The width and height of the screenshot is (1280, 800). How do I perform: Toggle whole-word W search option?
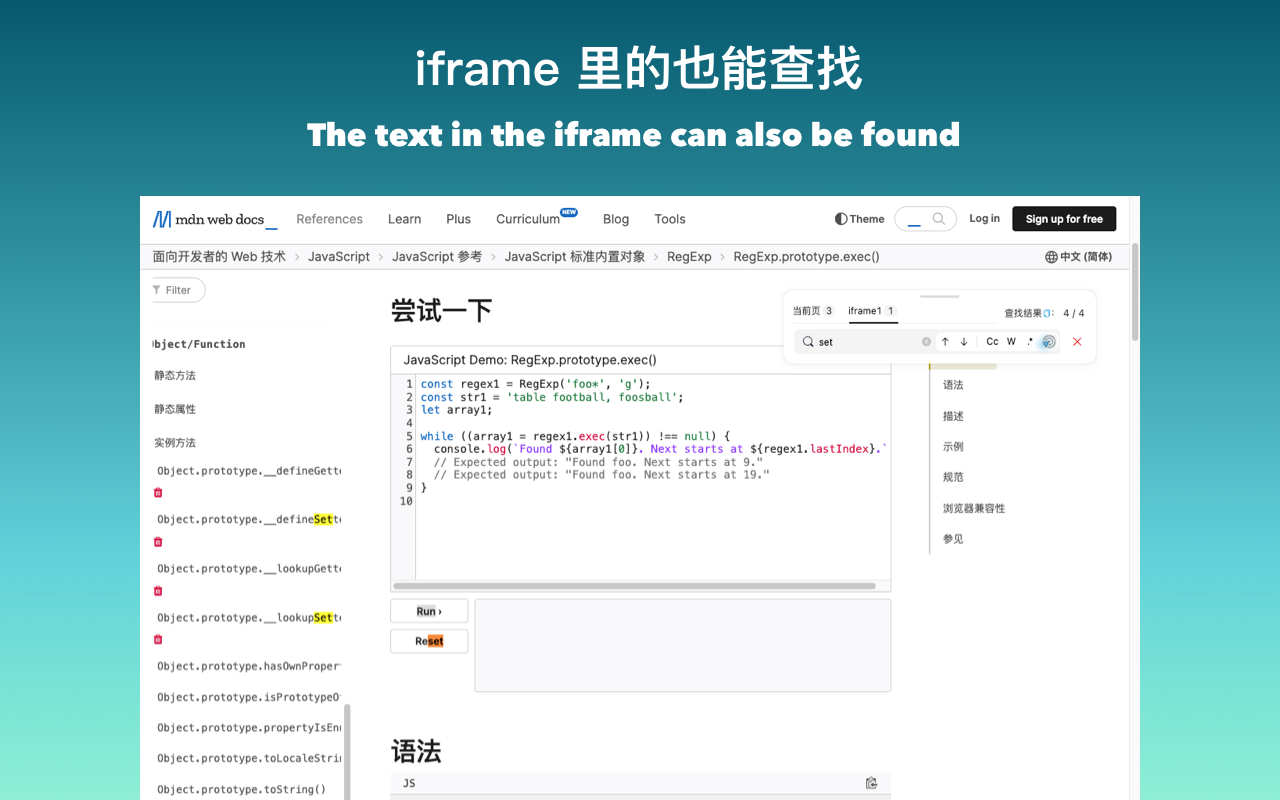[x=1011, y=342]
